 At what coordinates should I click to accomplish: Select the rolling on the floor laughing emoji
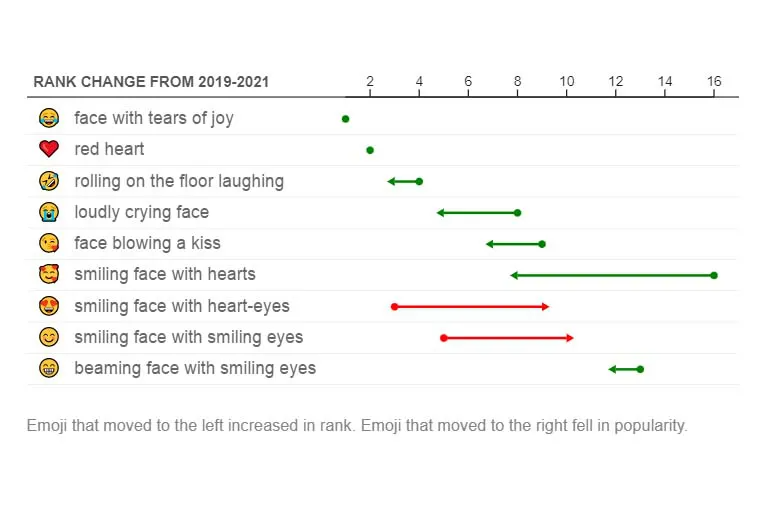click(x=48, y=181)
